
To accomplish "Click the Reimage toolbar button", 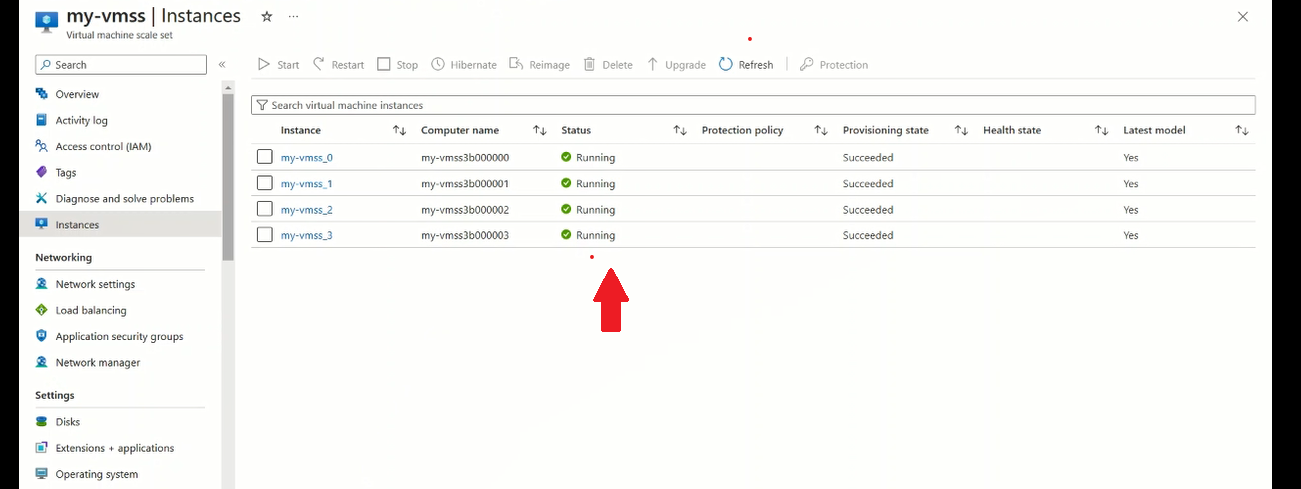I will click(540, 65).
